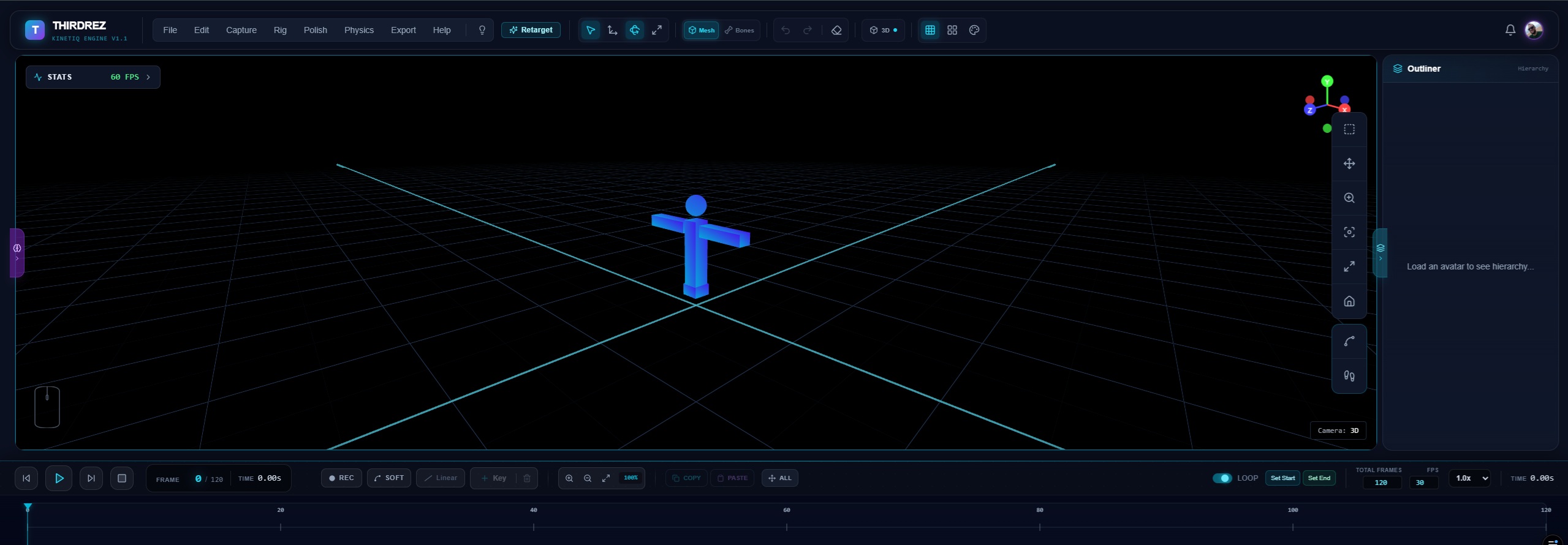Toggle REC recording
This screenshot has width=1568, height=545.
[x=341, y=478]
